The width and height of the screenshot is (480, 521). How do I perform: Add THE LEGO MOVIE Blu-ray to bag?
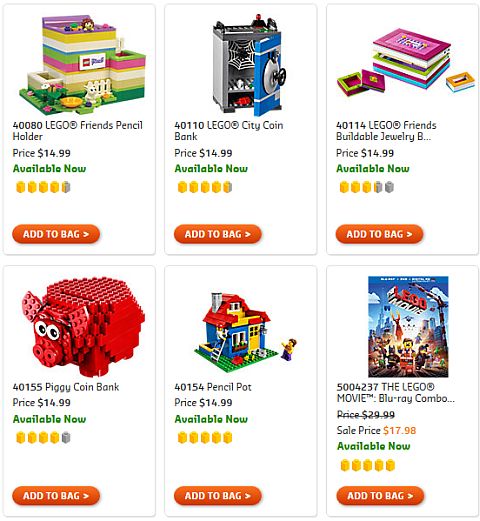click(380, 496)
